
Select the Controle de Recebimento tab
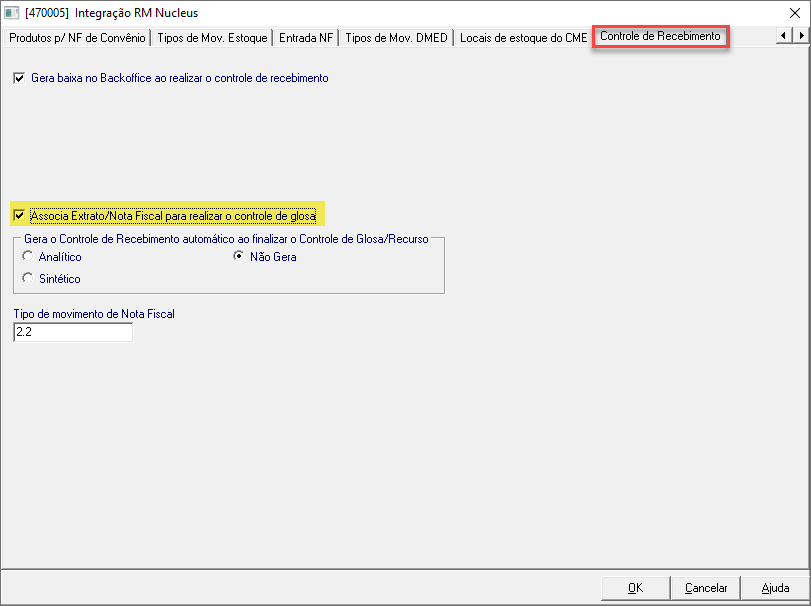(660, 36)
